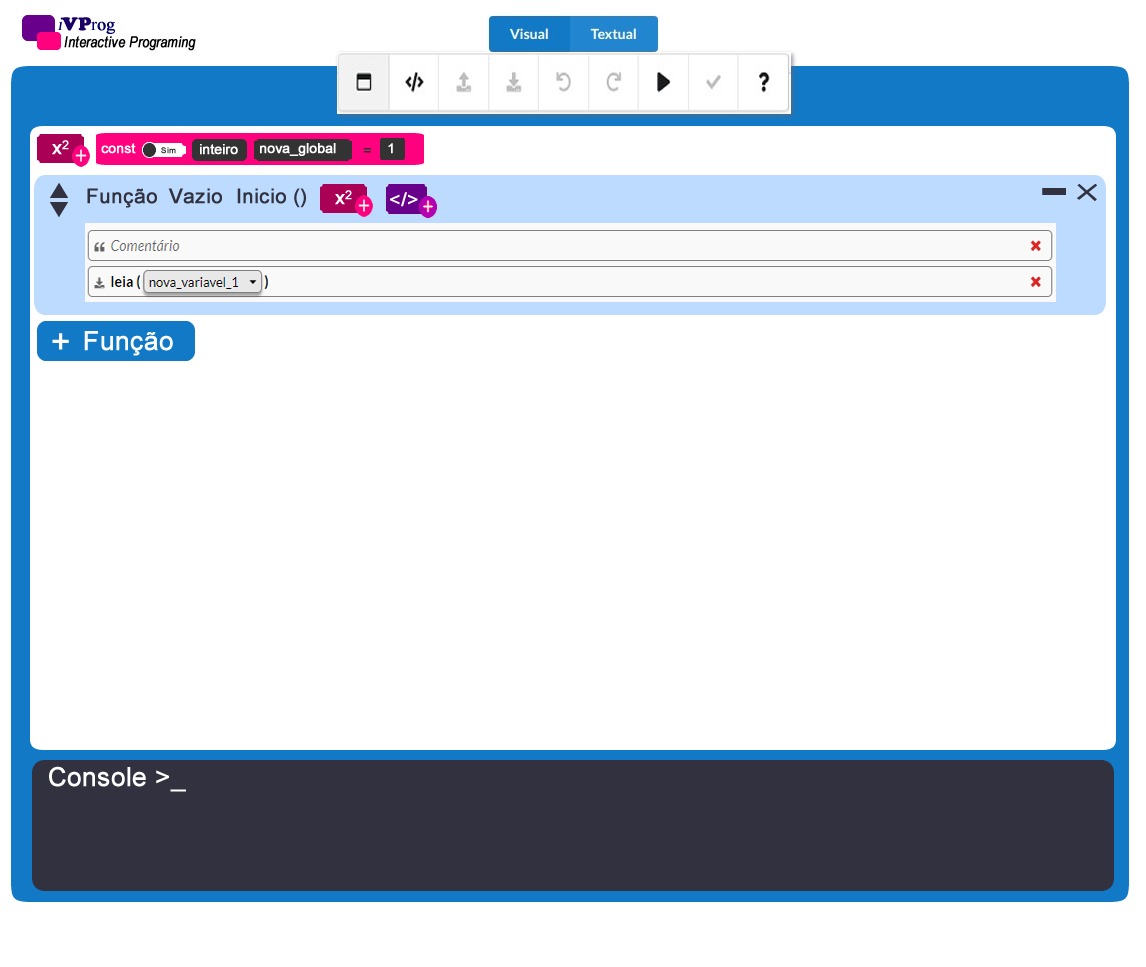Switch to the Visual tab
This screenshot has width=1146, height=967.
(529, 34)
